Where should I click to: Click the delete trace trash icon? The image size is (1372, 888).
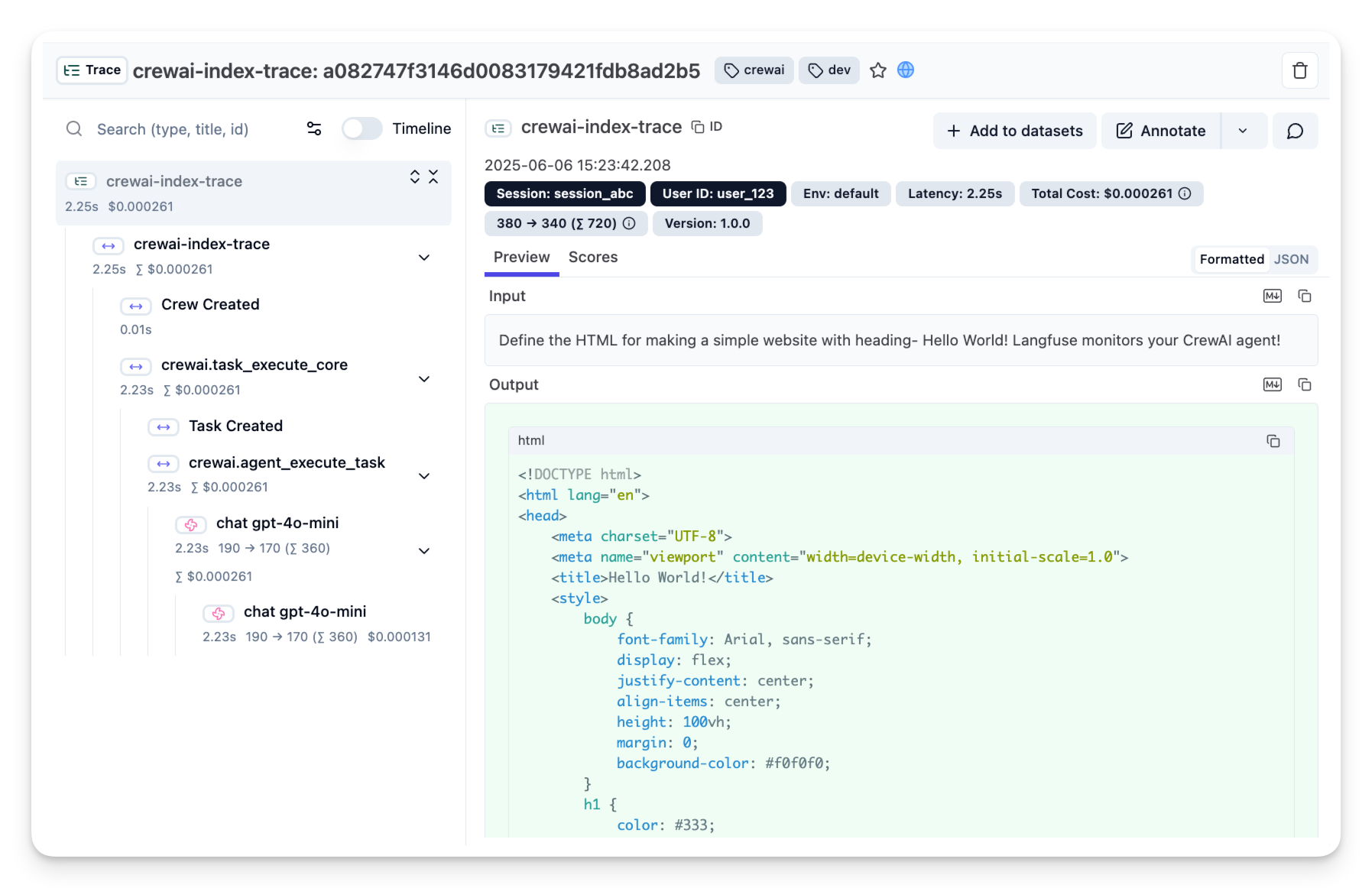coord(1299,71)
